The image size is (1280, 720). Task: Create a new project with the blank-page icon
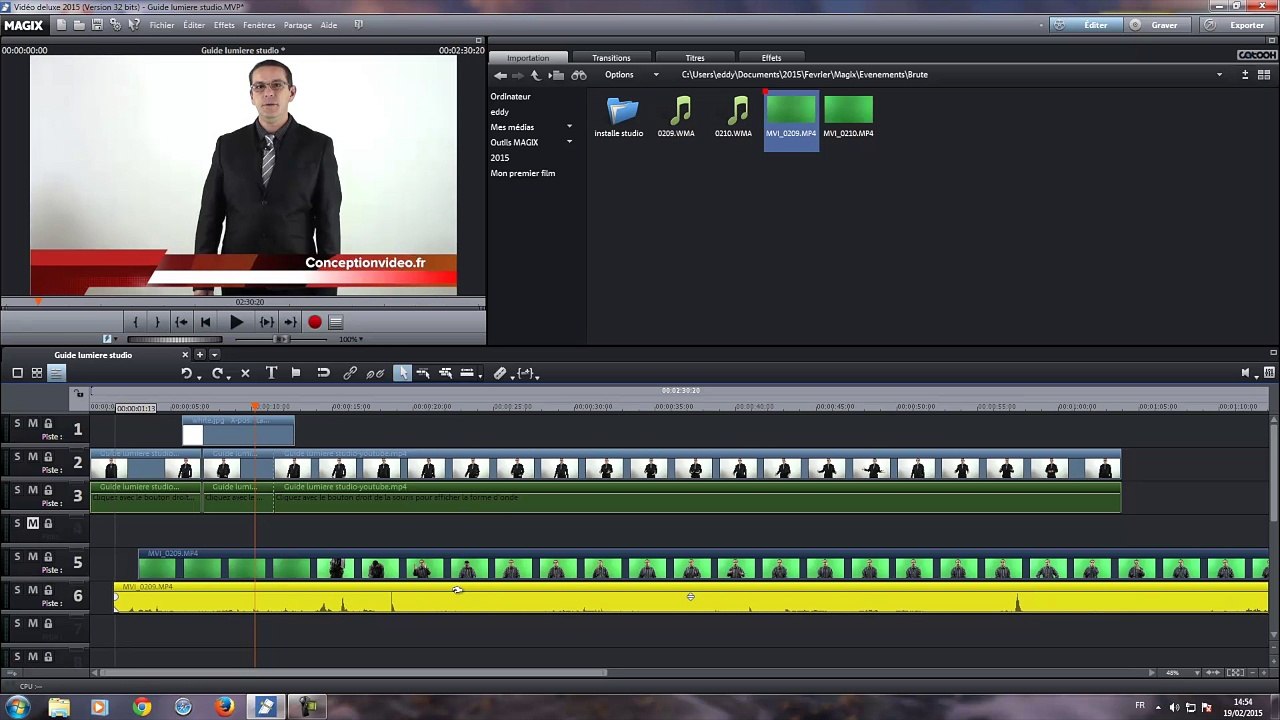point(61,24)
